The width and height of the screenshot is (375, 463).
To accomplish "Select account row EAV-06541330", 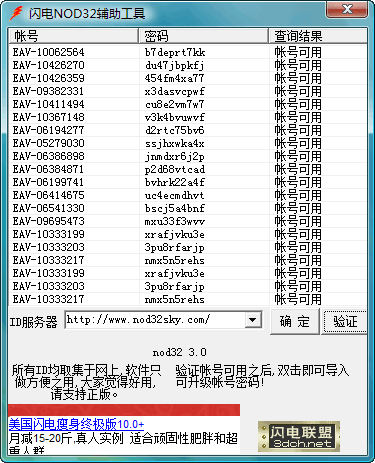I will [188, 208].
